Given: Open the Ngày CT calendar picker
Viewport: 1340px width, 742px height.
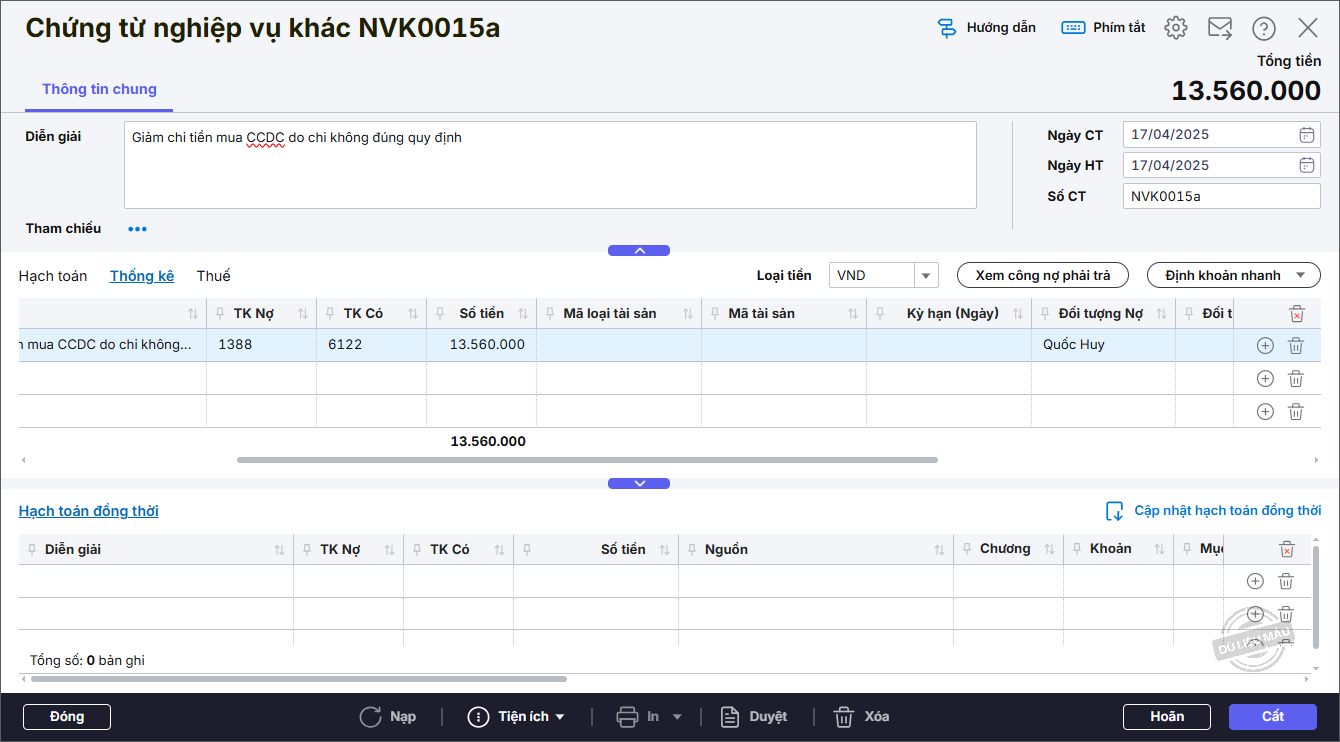Looking at the screenshot, I should pyautogui.click(x=1306, y=135).
